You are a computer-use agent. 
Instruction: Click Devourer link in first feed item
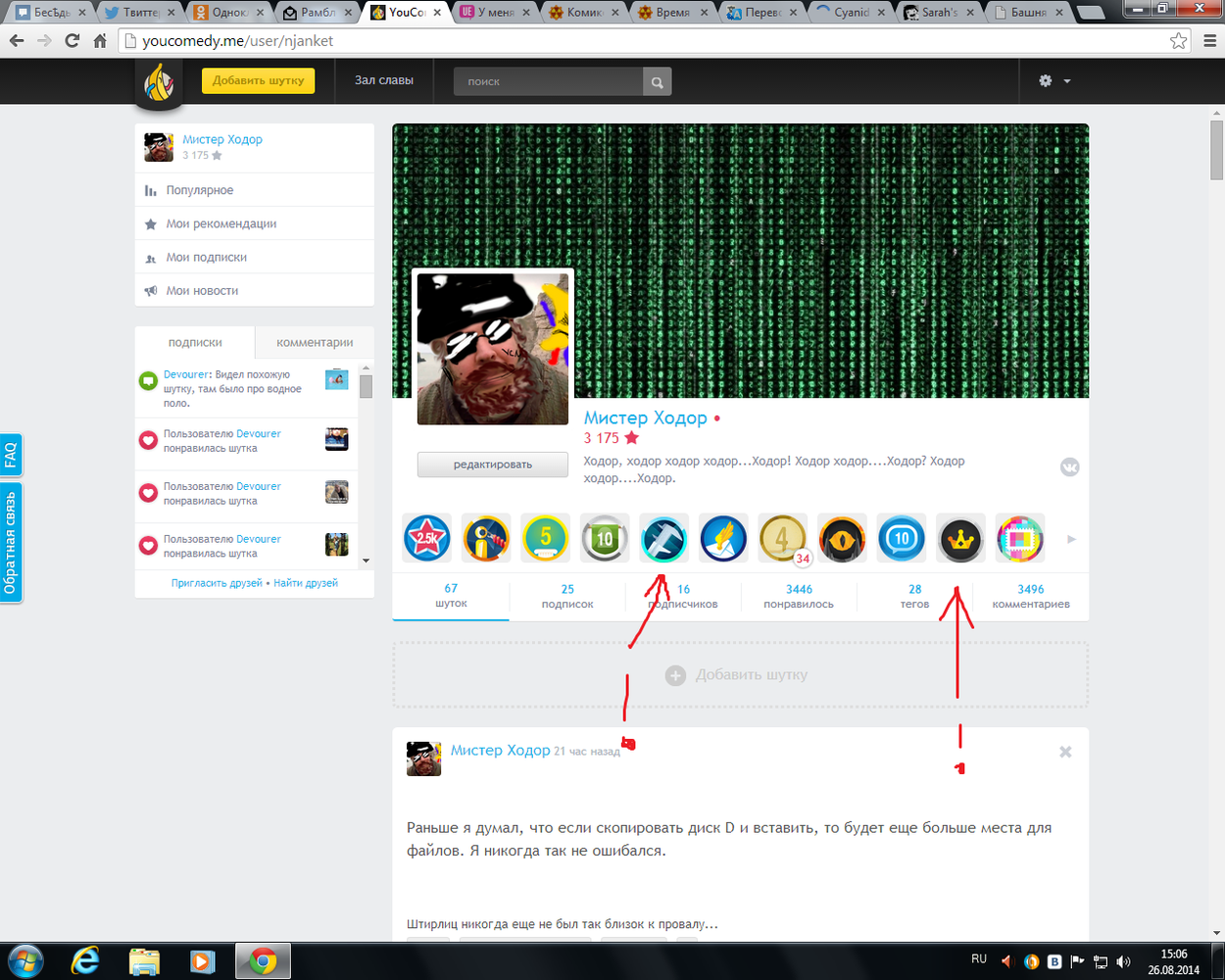click(186, 374)
